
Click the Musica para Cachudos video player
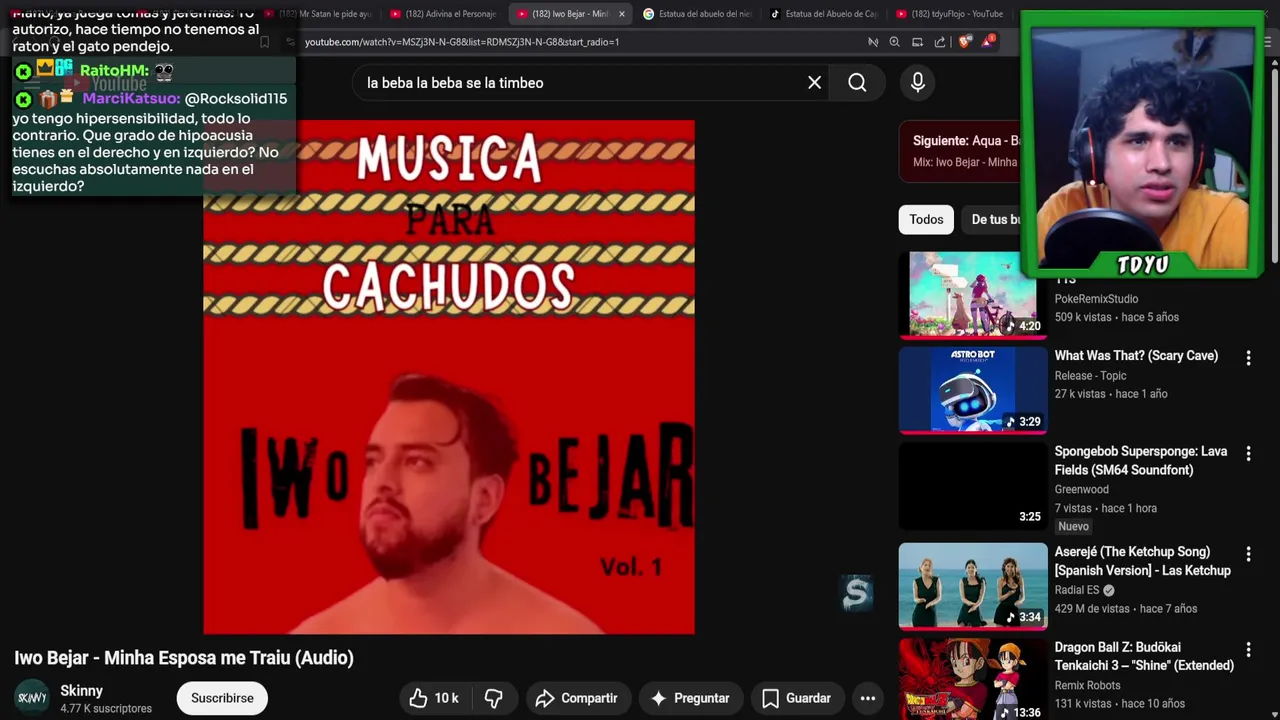(449, 377)
